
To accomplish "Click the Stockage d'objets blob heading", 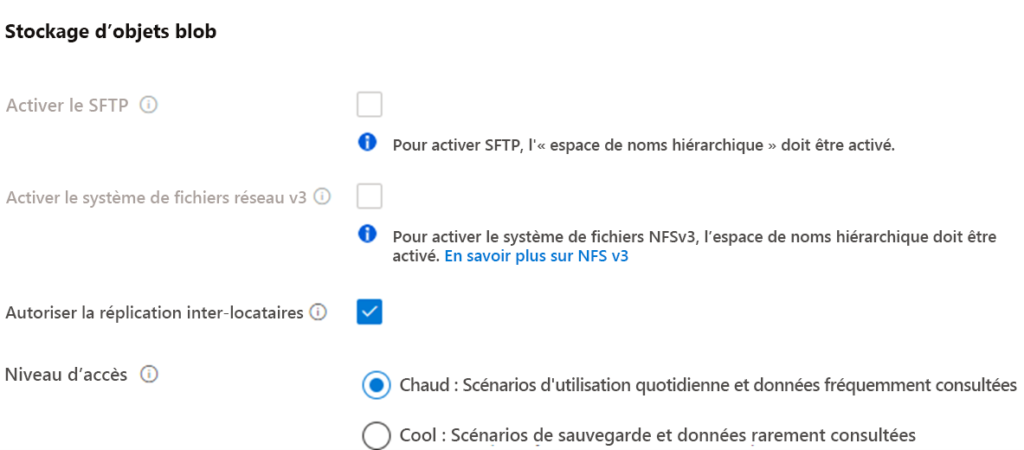I will coord(110,32).
